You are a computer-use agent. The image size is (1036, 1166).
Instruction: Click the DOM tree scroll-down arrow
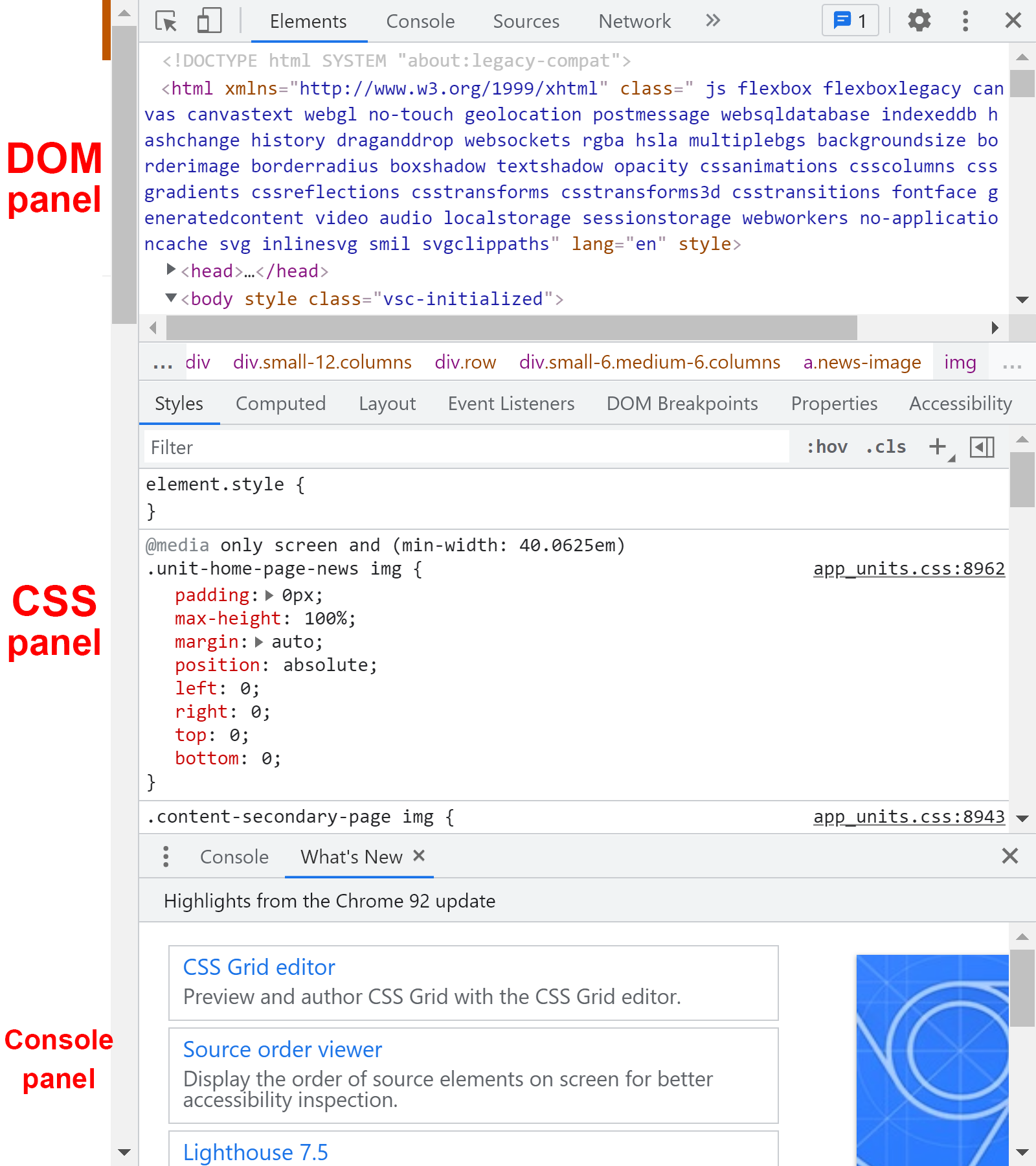pyautogui.click(x=1022, y=299)
